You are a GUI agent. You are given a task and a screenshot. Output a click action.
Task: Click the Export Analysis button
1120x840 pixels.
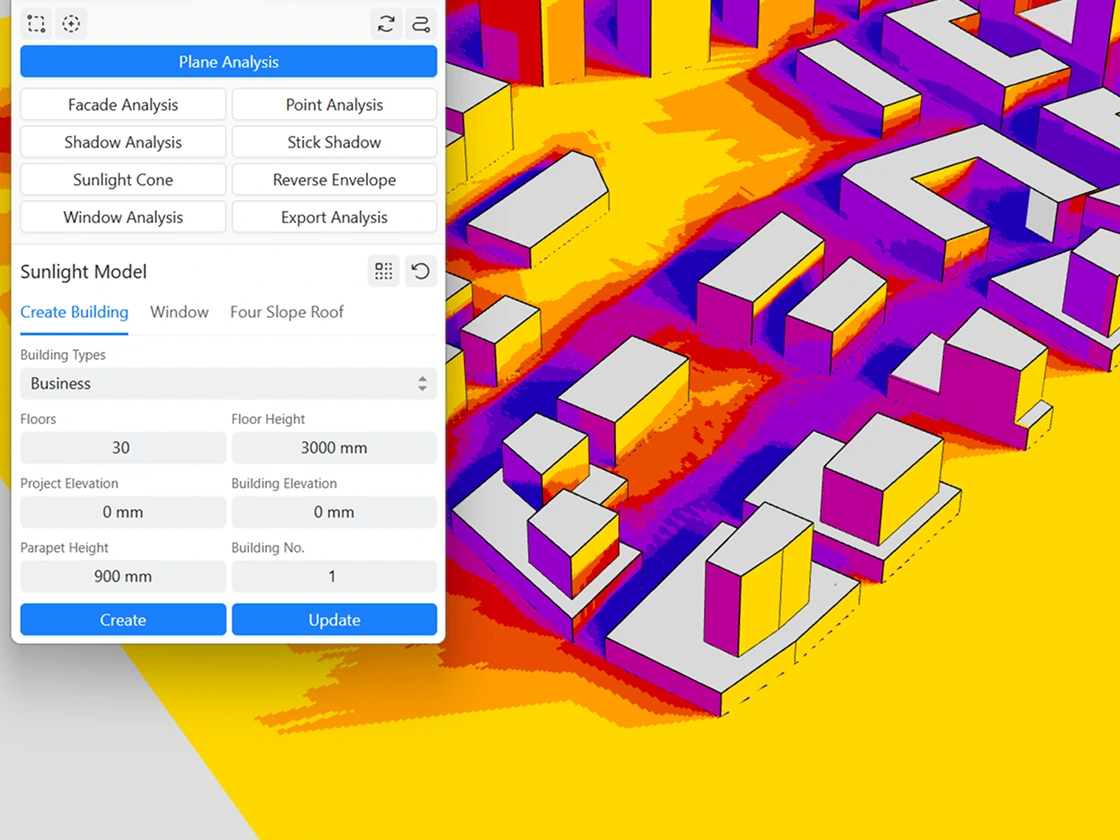[334, 217]
